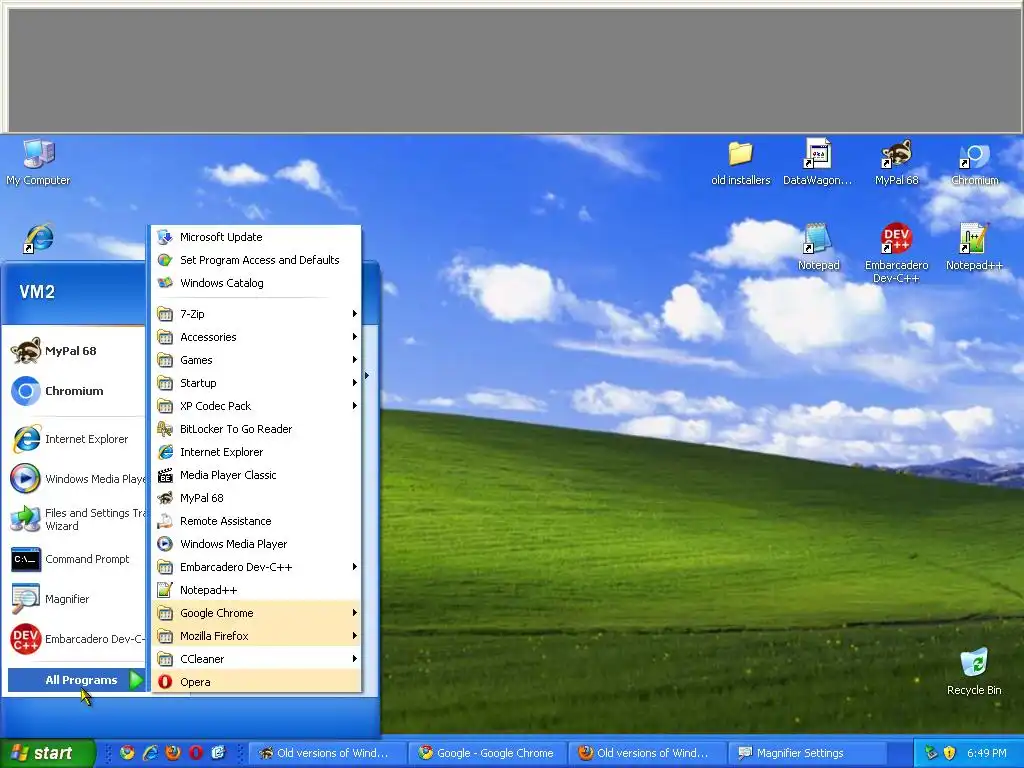Select Remote Assistance entry

coord(257,521)
